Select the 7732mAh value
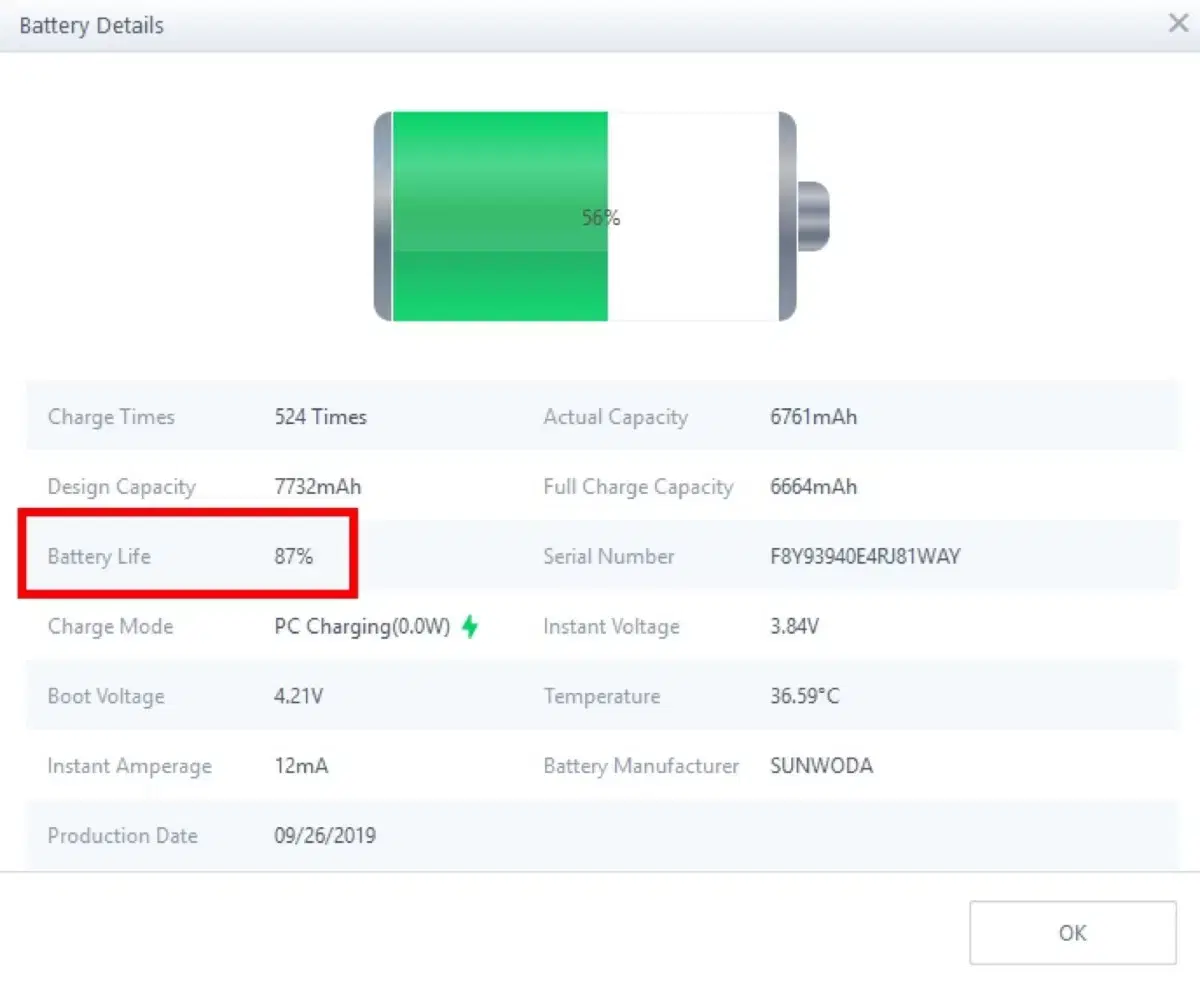The height and width of the screenshot is (986, 1200). tap(318, 487)
